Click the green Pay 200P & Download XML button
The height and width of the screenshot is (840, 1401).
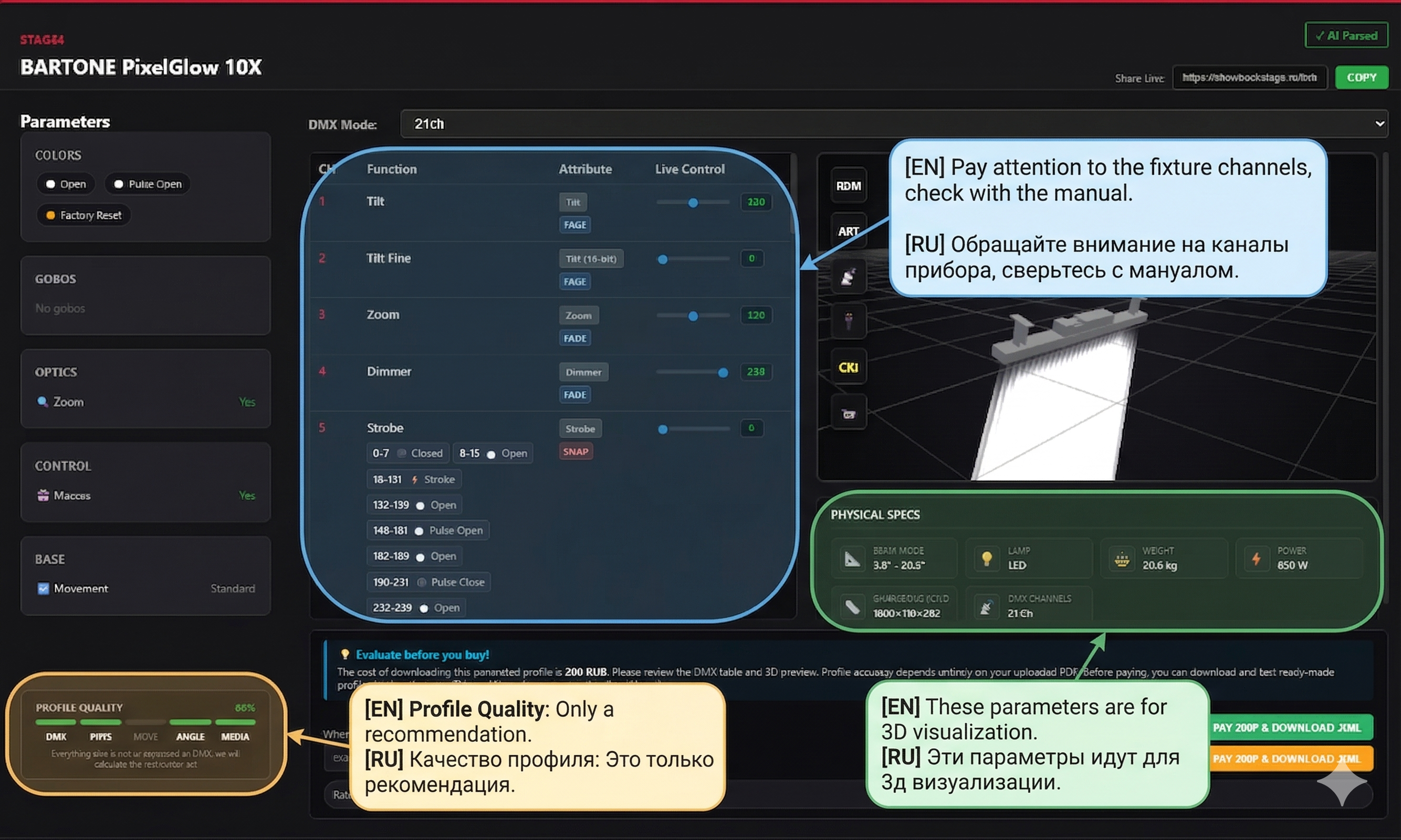pyautogui.click(x=1291, y=727)
